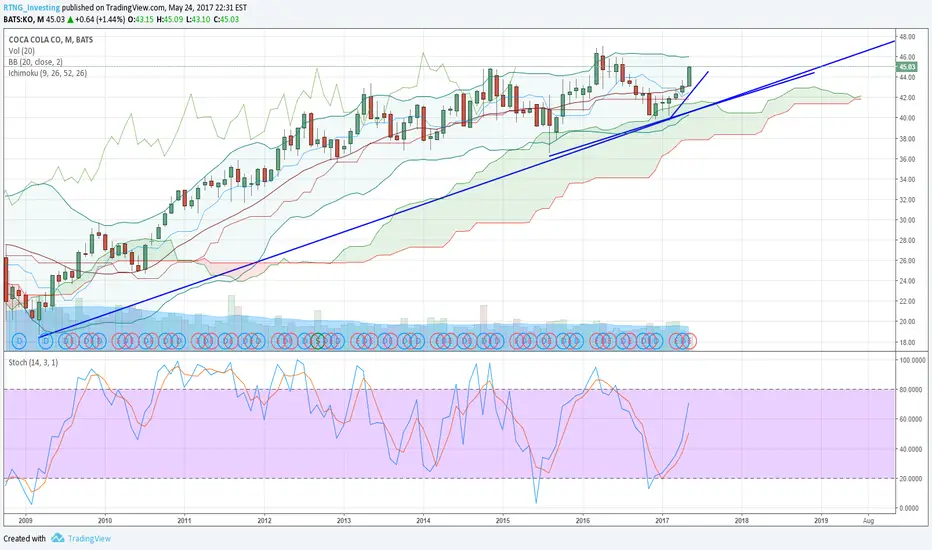Viewport: 932px width, 550px height.
Task: Click the 100.0000 stochastic axis value
Action: click(912, 360)
